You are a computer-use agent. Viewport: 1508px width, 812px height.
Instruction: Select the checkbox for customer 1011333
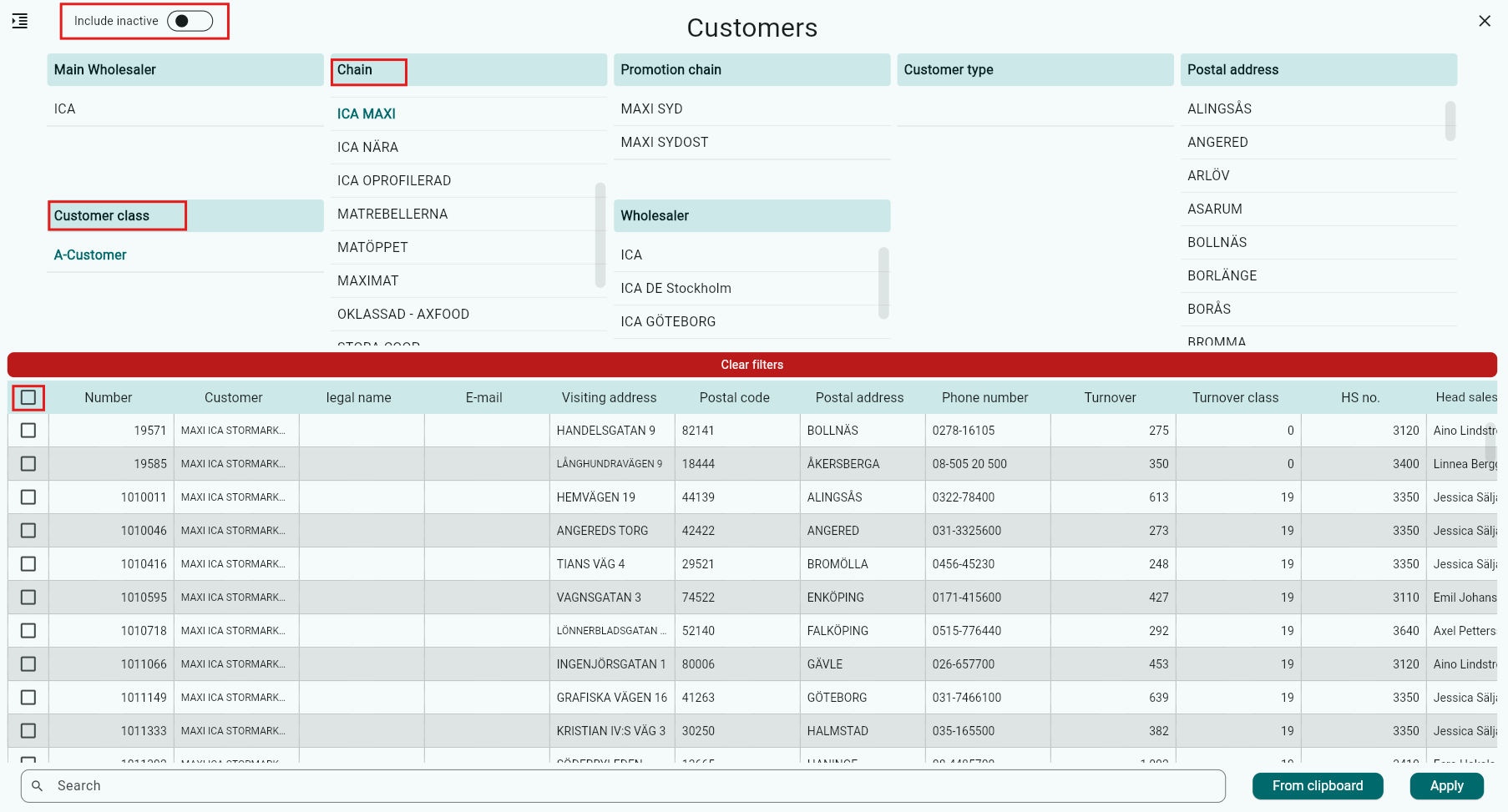(x=28, y=731)
